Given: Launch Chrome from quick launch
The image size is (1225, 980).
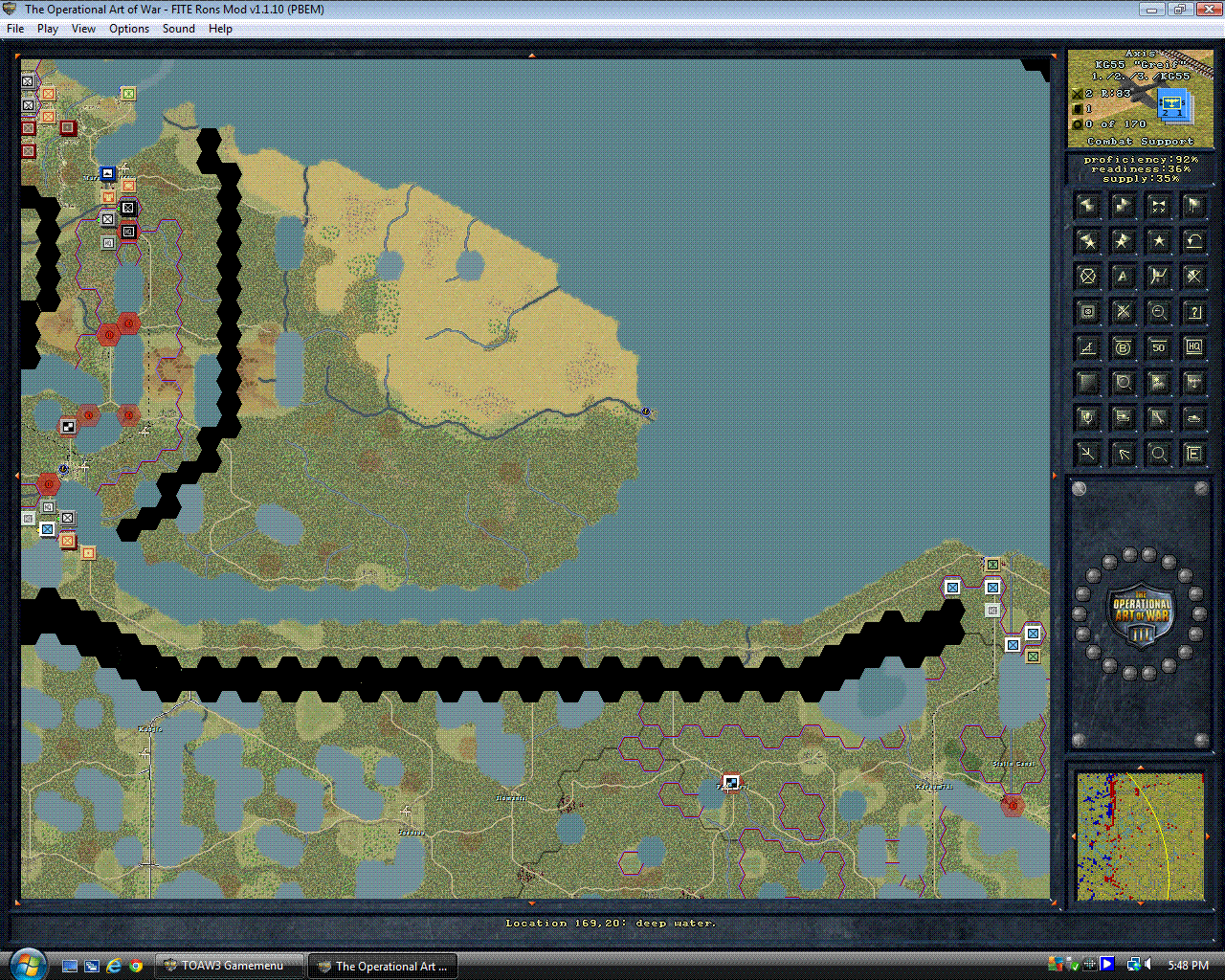Looking at the screenshot, I should click(136, 966).
